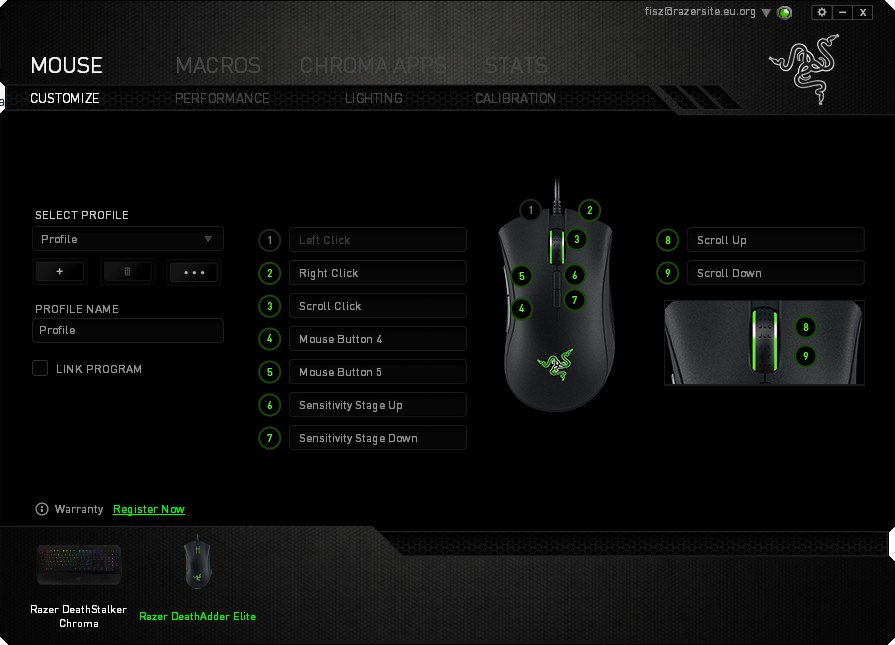
Task: Open the profile options ellipsis button
Action: (193, 272)
